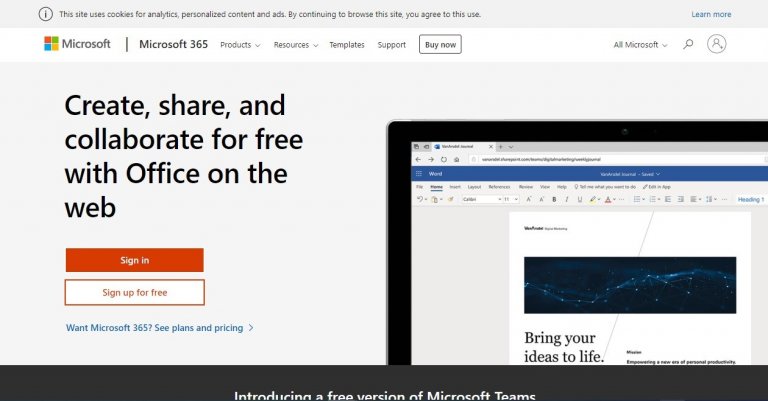Image resolution: width=768 pixels, height=401 pixels.
Task: Click the Paste clipboard icon in Word toolbar
Action: click(x=434, y=200)
